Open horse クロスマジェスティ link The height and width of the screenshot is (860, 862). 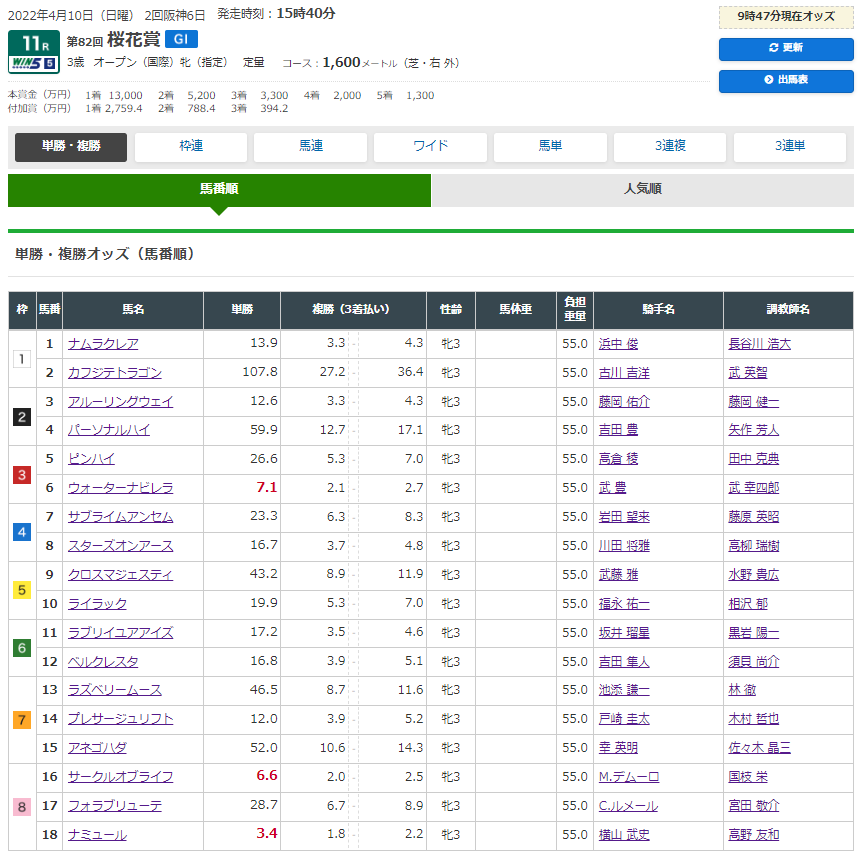(120, 575)
